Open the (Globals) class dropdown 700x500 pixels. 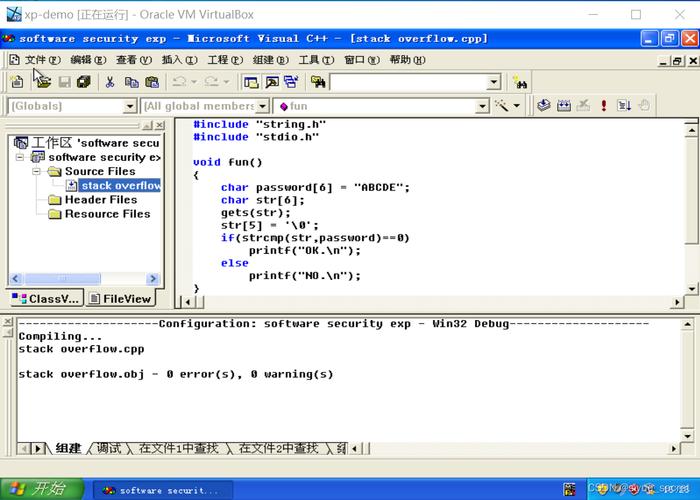pyautogui.click(x=129, y=106)
